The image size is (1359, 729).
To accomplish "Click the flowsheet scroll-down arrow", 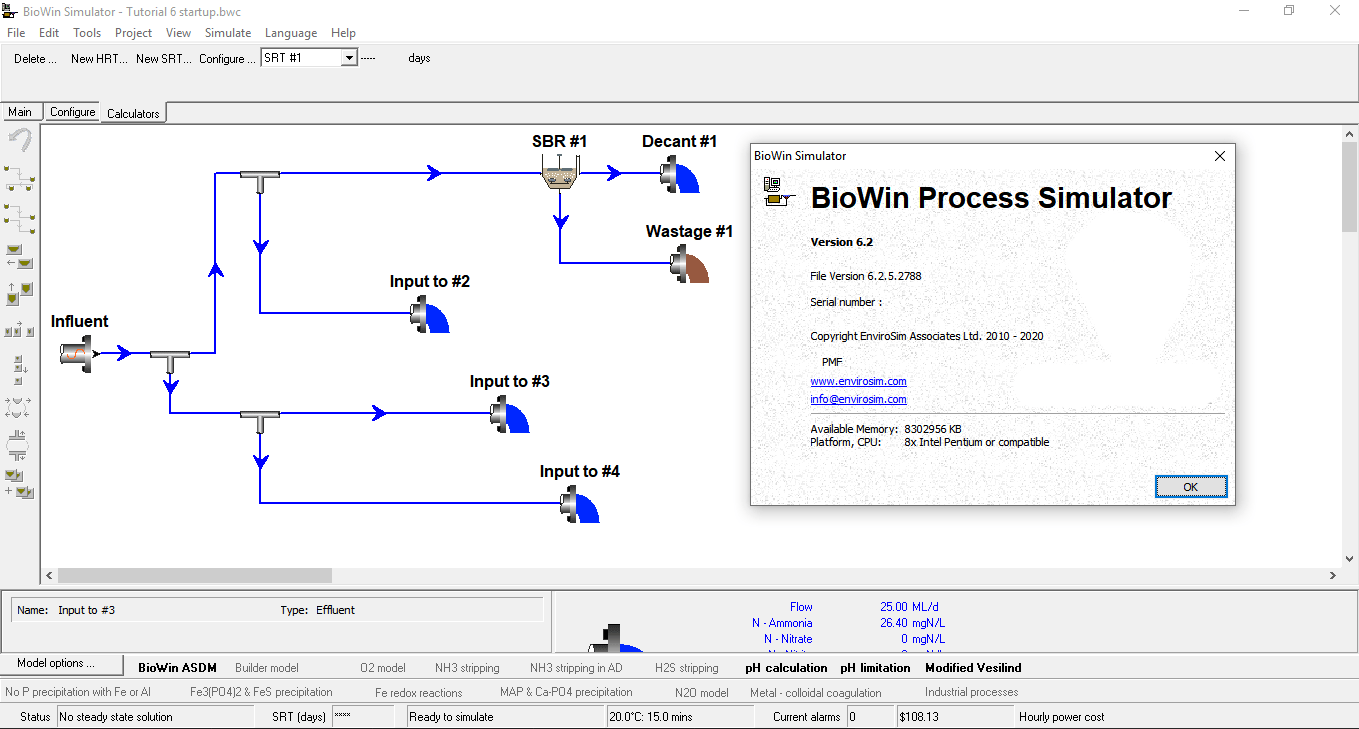I will [1350, 559].
